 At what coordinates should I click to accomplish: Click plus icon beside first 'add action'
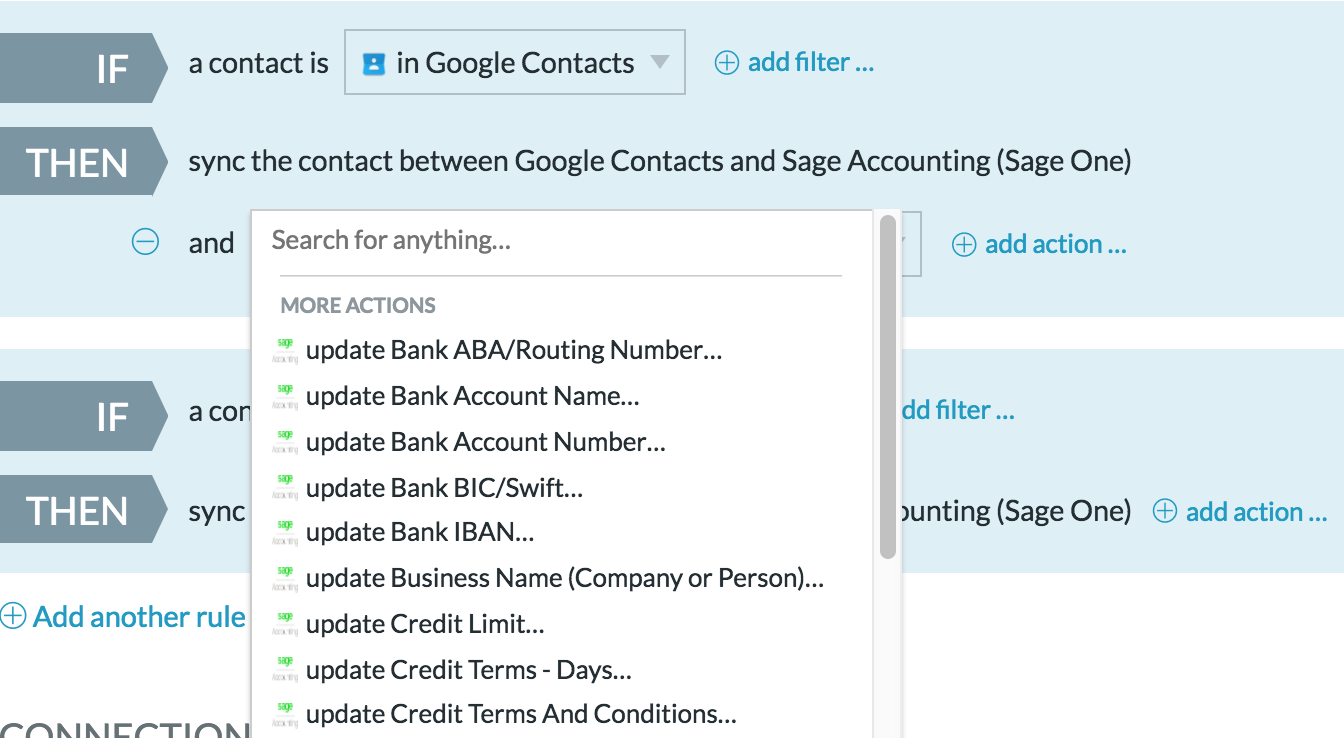(x=964, y=245)
